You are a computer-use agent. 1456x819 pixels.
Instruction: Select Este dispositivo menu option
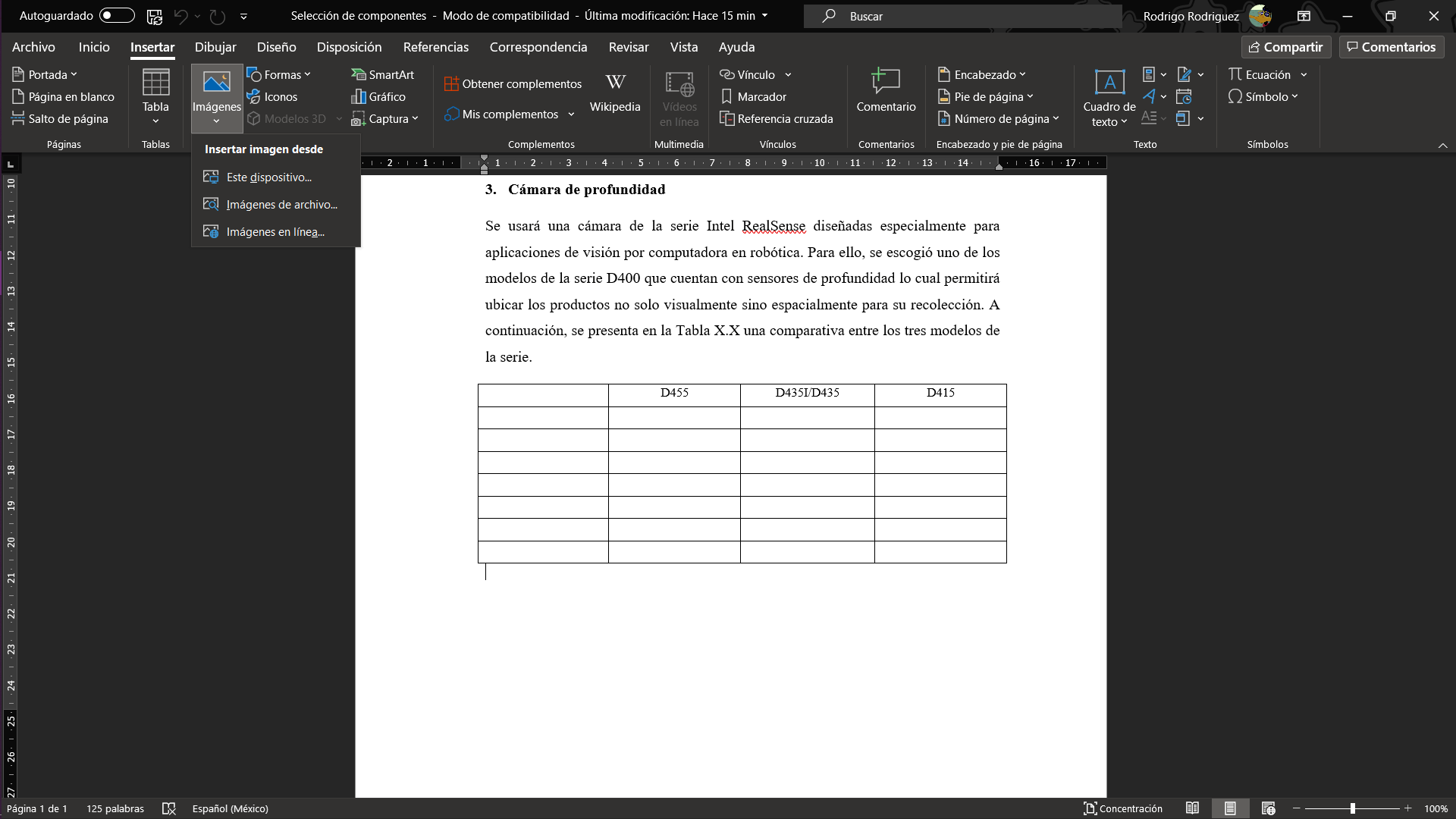coord(268,177)
